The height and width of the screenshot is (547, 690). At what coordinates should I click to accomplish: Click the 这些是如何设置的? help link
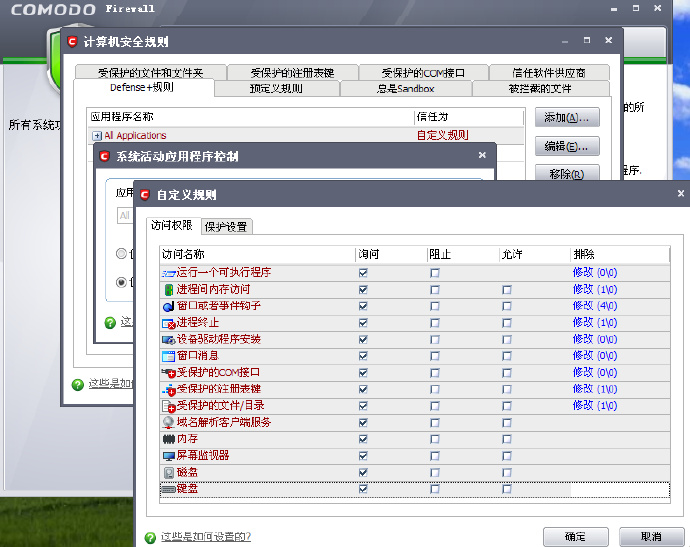(206, 537)
